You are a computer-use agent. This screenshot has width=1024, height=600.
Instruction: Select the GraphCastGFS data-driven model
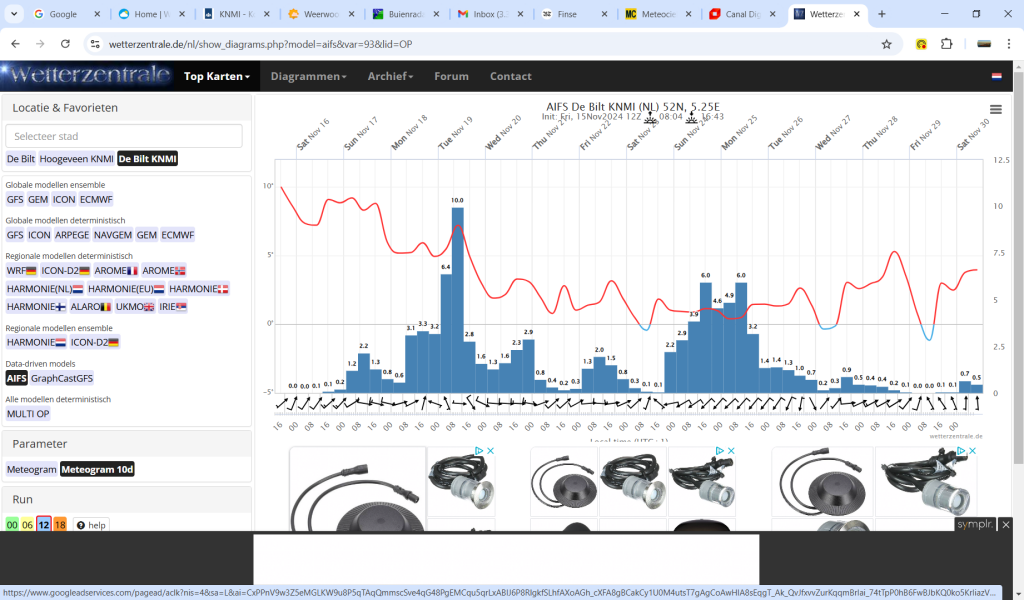[62, 378]
